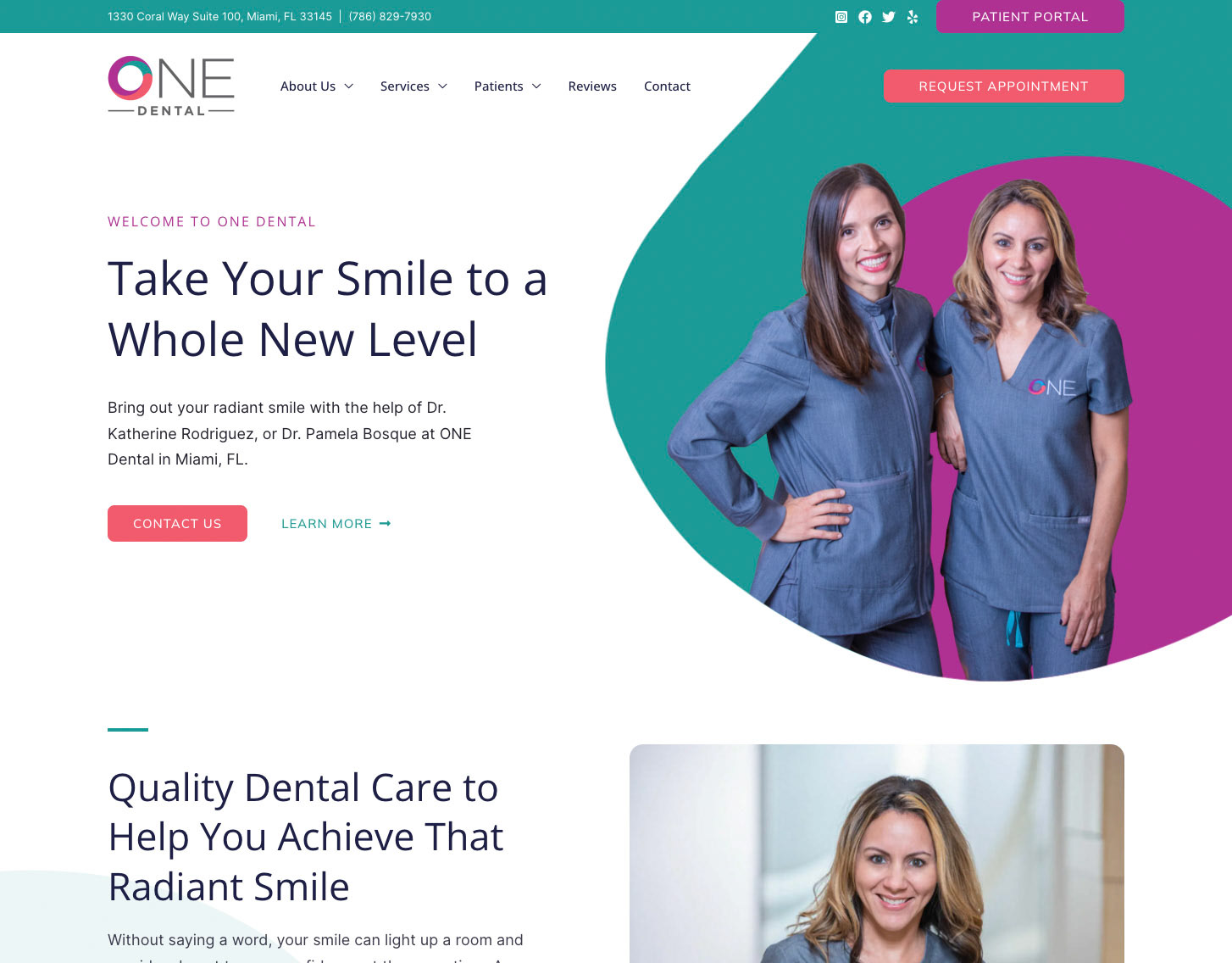Click the arrow beside Learn More

tap(385, 524)
